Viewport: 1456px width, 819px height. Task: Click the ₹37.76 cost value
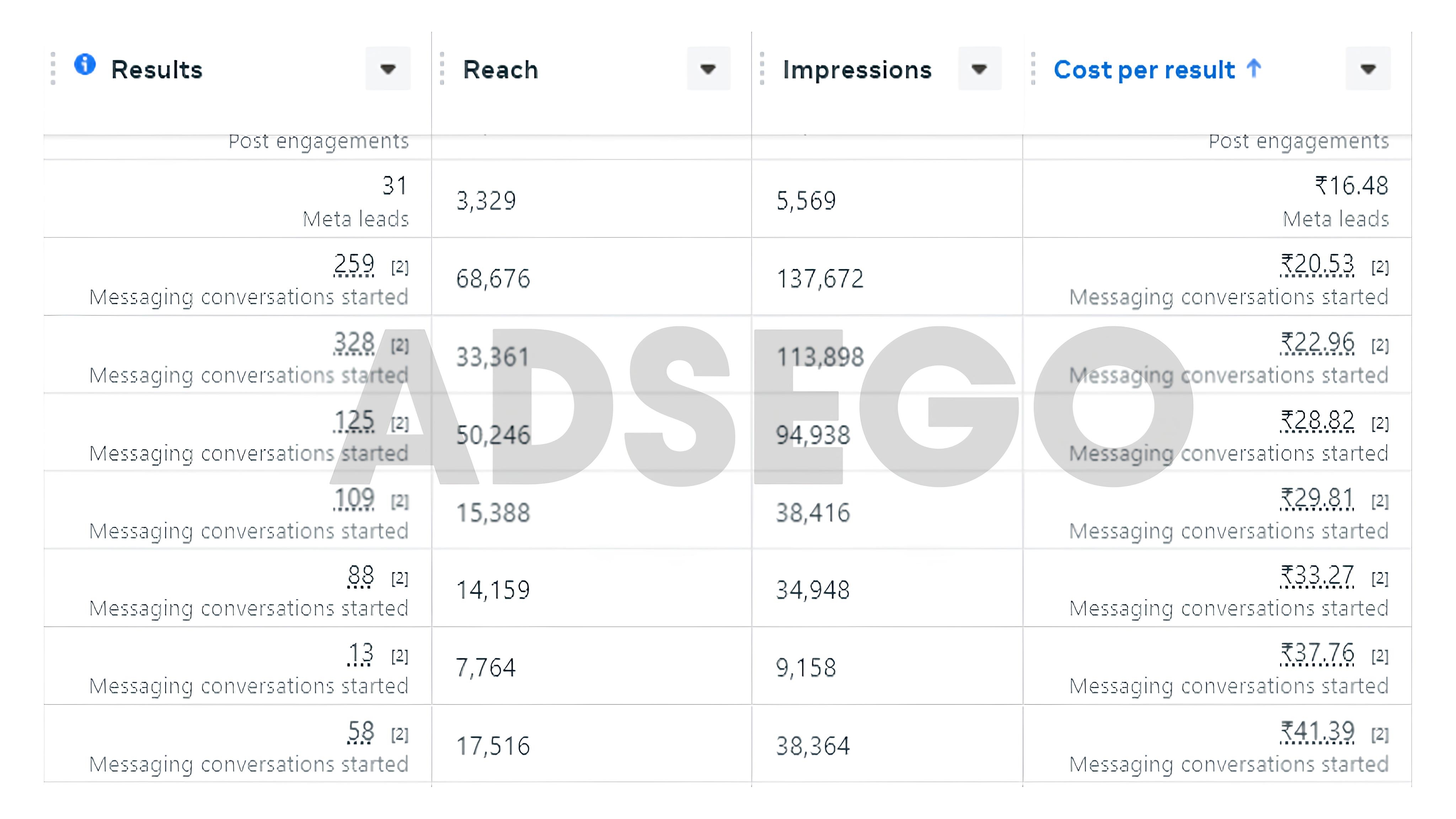click(x=1317, y=653)
